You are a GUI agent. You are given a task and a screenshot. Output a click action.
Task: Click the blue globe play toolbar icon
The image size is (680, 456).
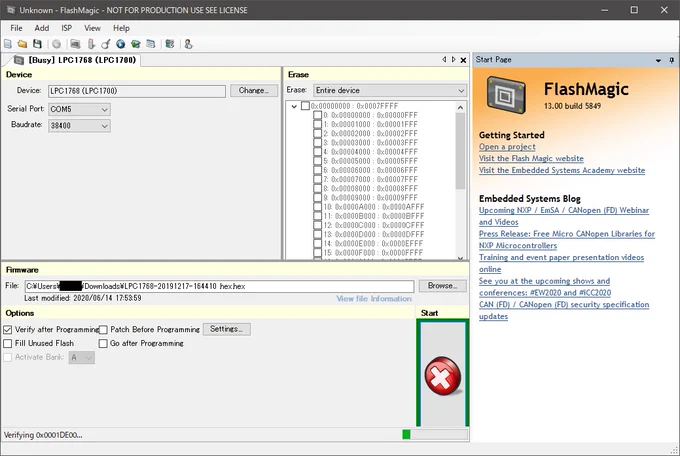click(x=121, y=44)
